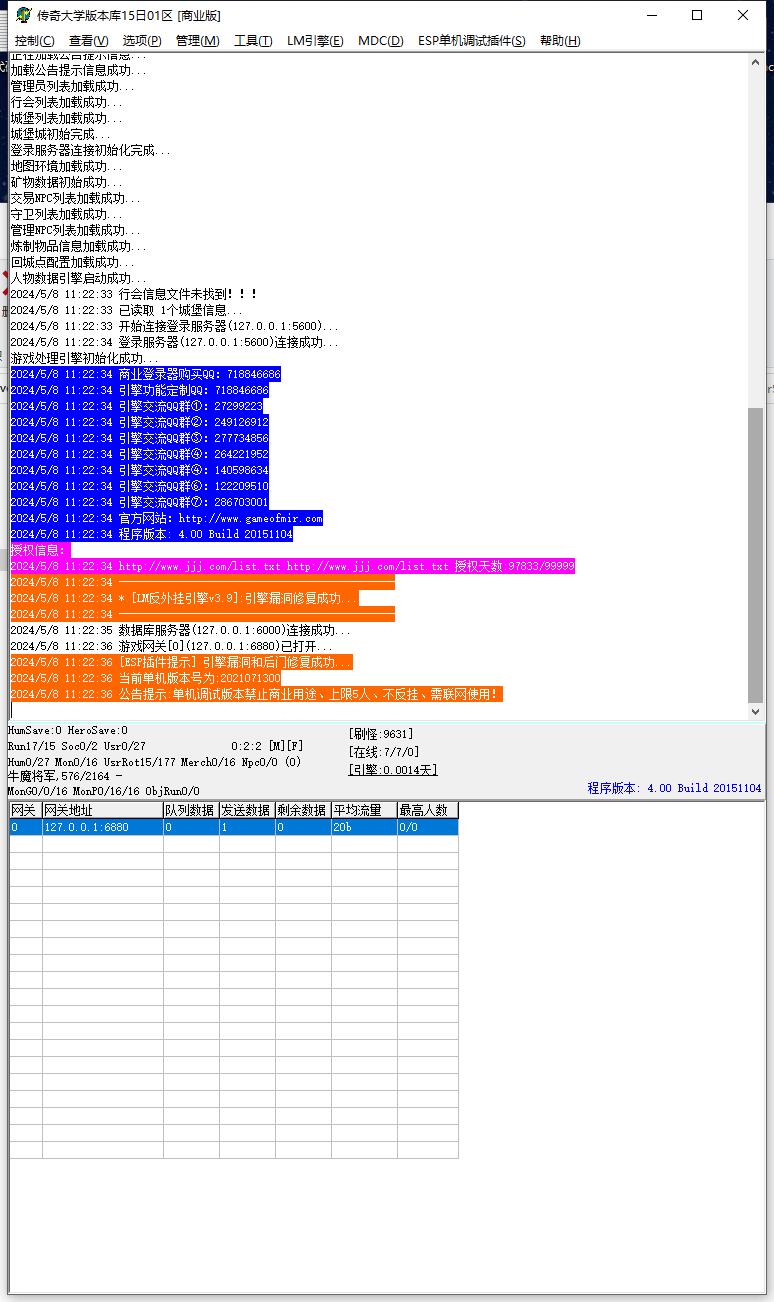Click the 授权信息 log line
This screenshot has height=1302, width=774.
click(x=39, y=550)
